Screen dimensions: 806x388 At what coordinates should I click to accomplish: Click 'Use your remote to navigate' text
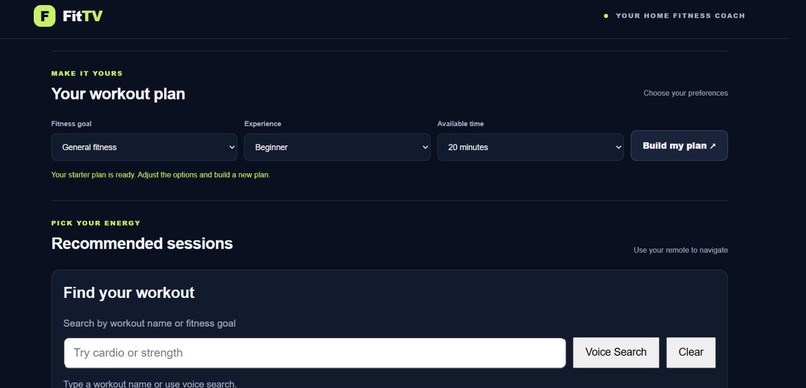coord(681,250)
